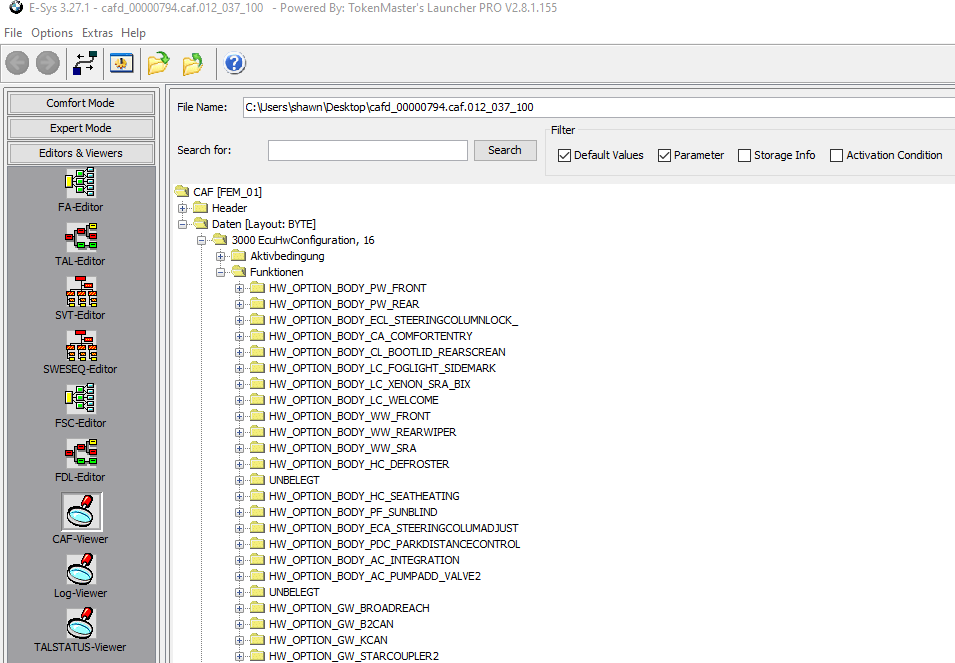
Task: Open the help question mark icon
Action: click(x=234, y=63)
